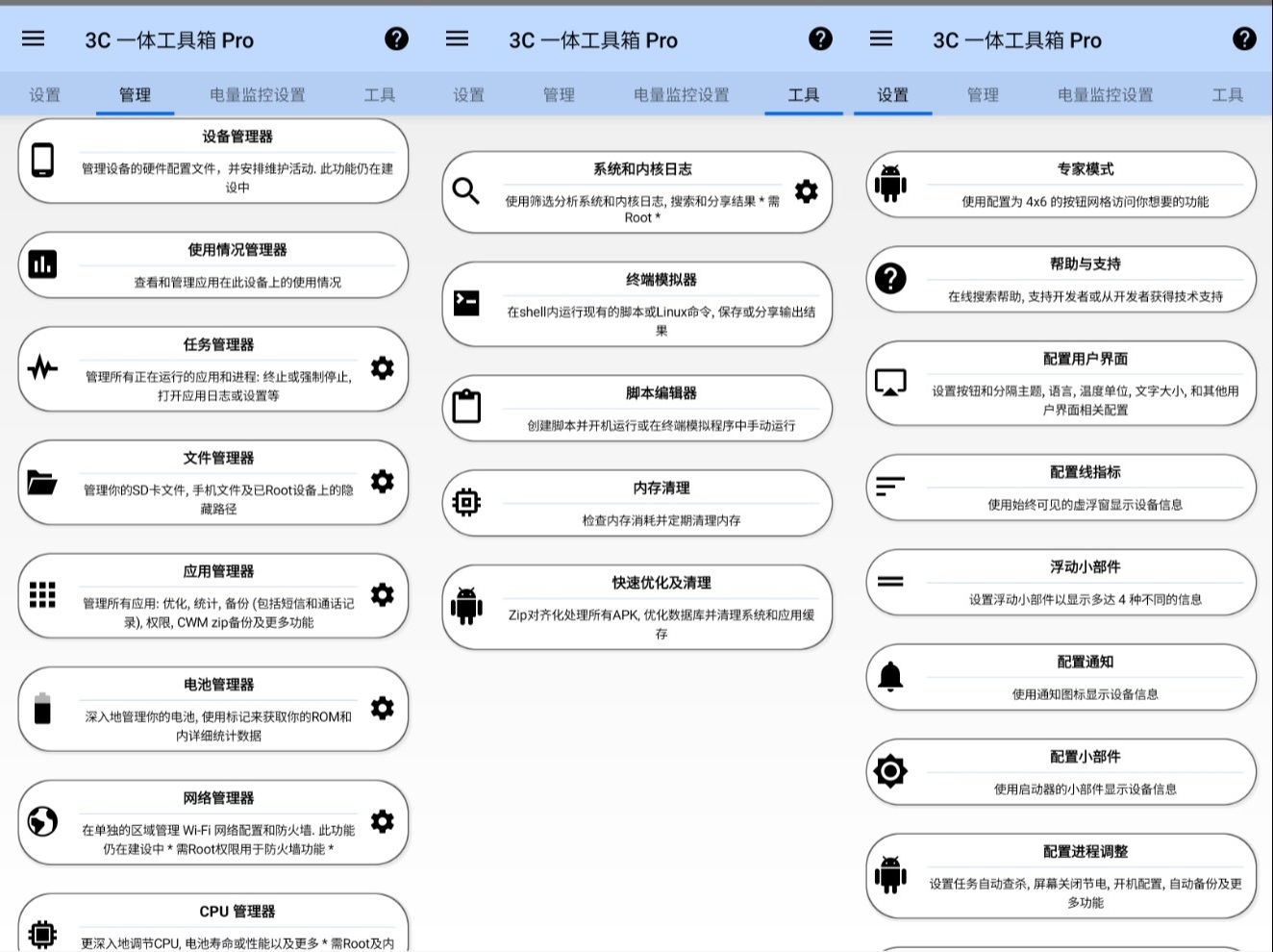Click the Android icon beside 配置进程调整

(x=890, y=875)
